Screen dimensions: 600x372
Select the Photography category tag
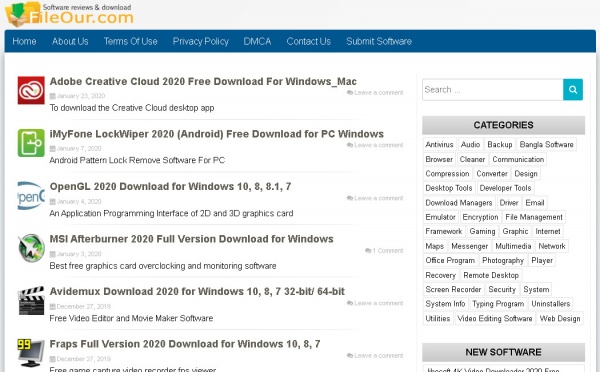[503, 260]
